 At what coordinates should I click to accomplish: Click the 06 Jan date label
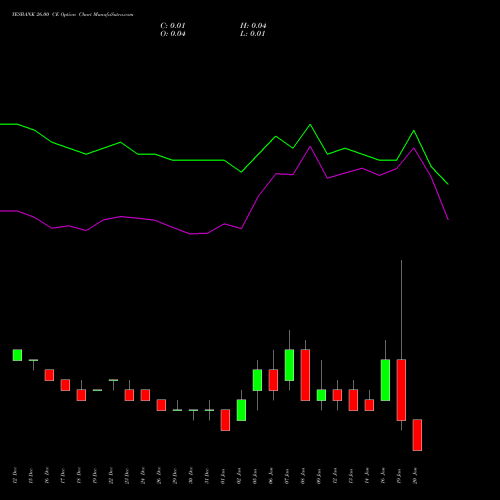(x=271, y=476)
